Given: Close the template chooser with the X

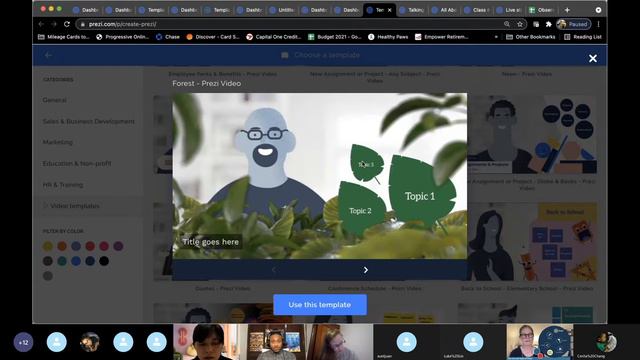Looking at the screenshot, I should (x=593, y=58).
